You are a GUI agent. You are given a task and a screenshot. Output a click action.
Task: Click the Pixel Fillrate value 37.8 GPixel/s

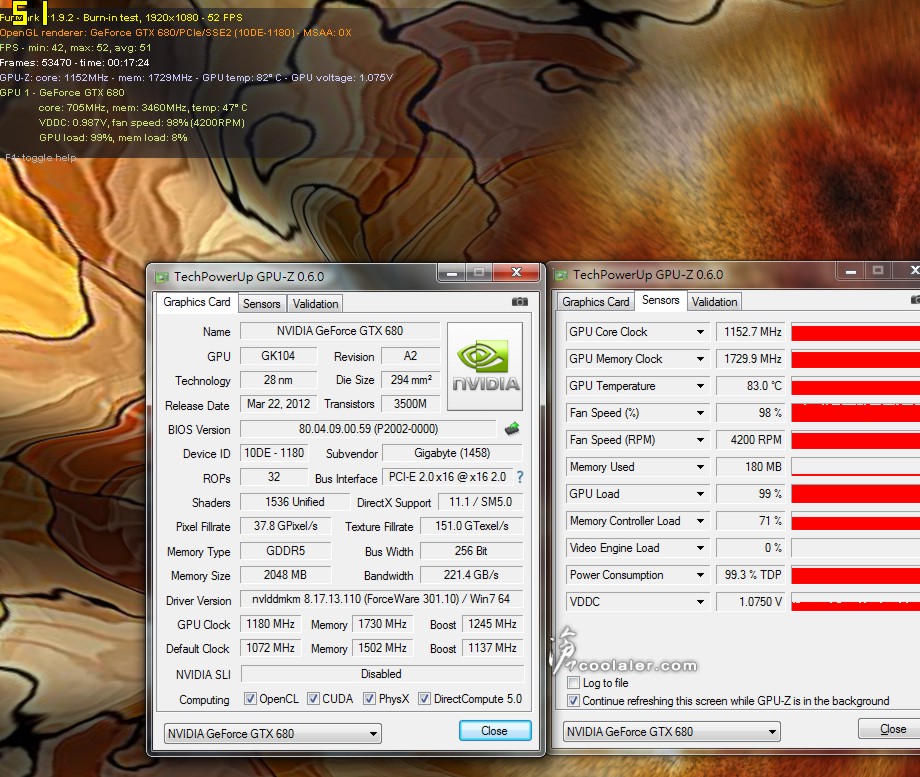tap(285, 526)
